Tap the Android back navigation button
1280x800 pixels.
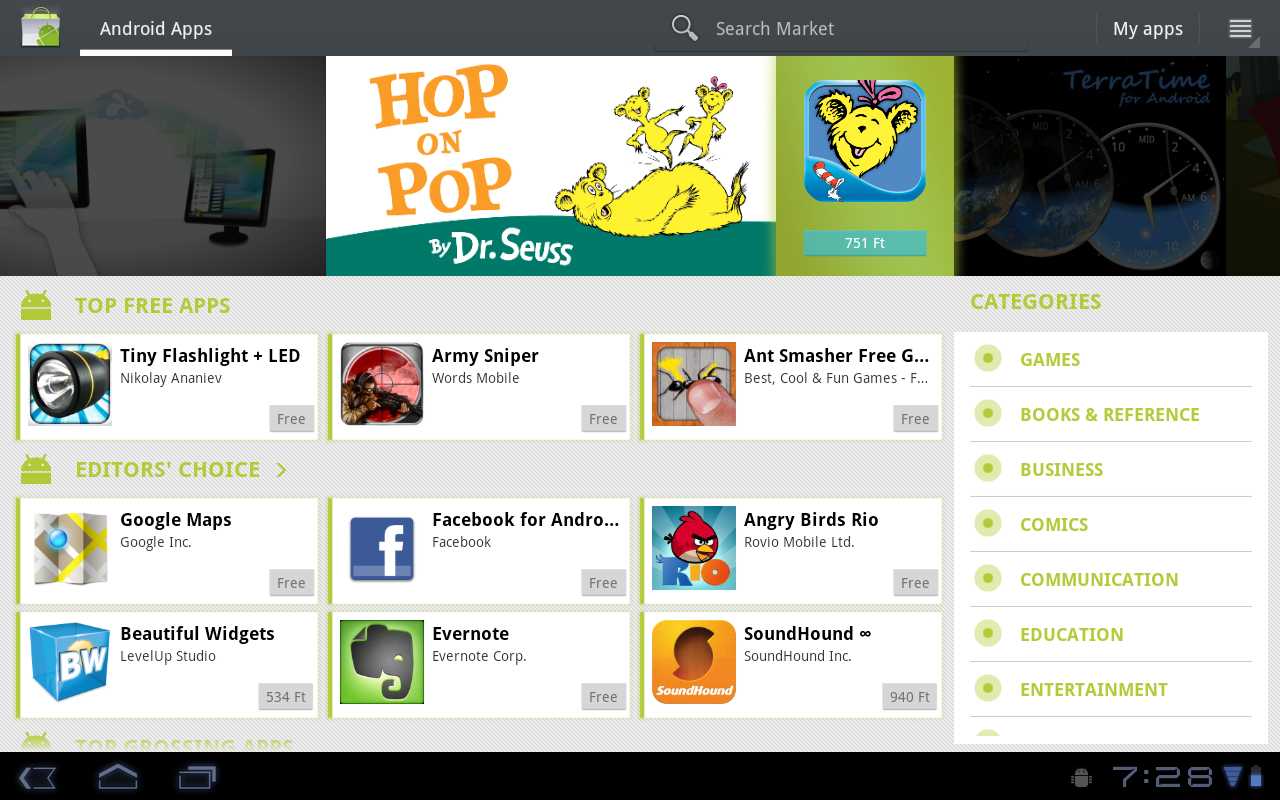[37, 777]
